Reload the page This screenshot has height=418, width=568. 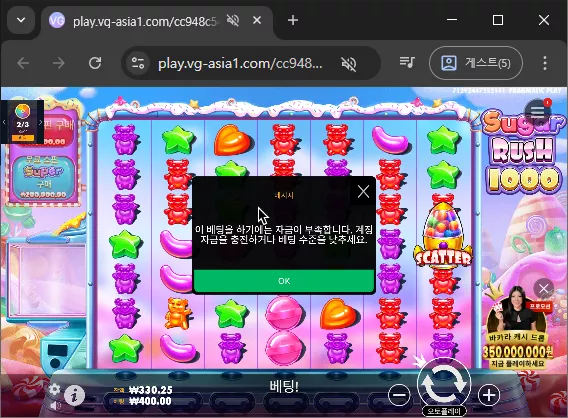click(x=95, y=63)
